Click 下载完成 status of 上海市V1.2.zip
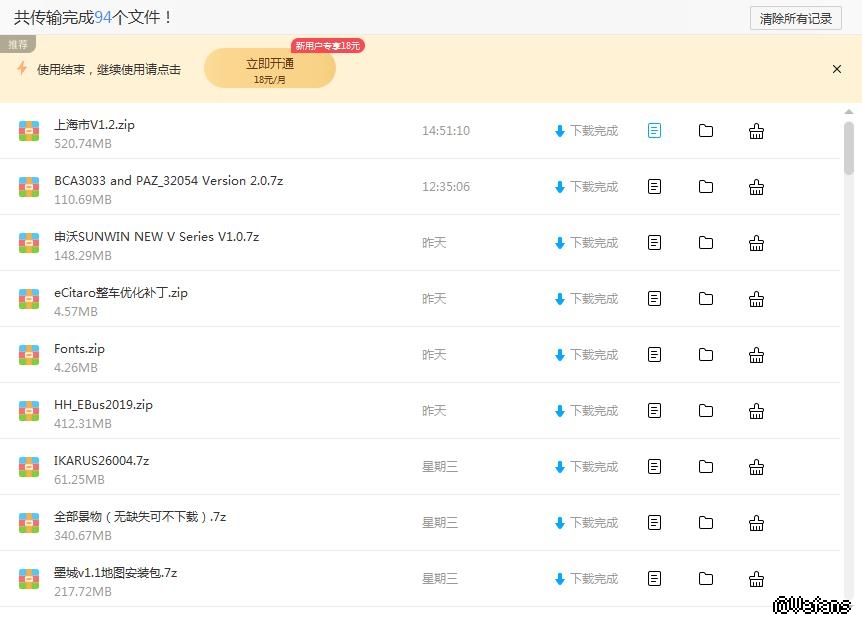Screen dimensions: 862x626 (587, 131)
